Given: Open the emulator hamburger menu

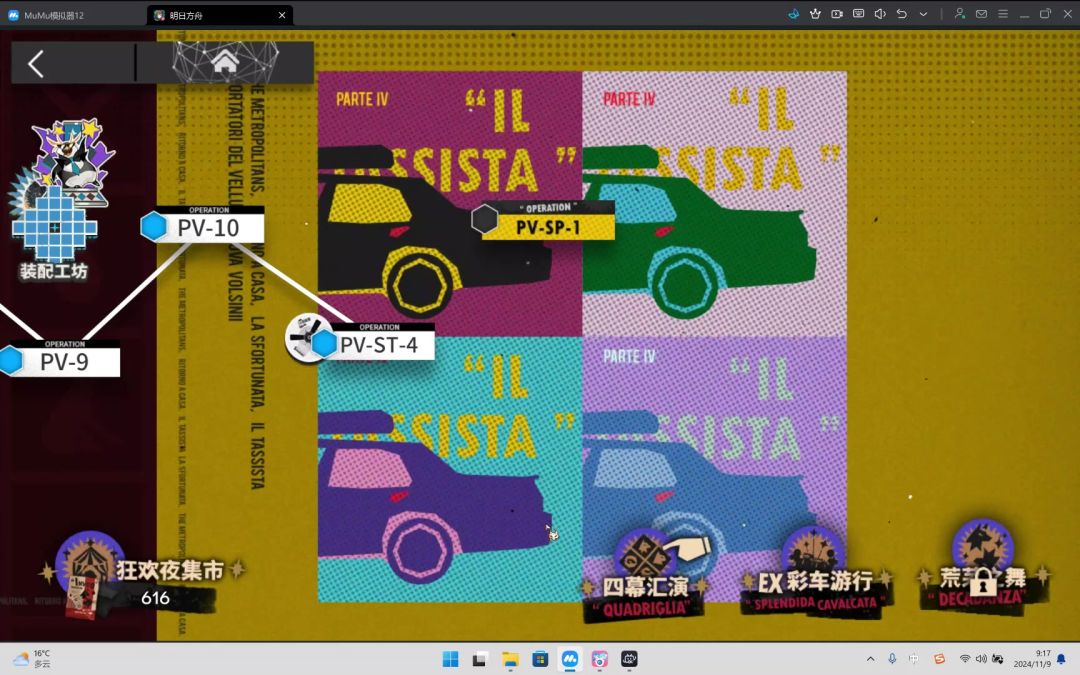Looking at the screenshot, I should pyautogui.click(x=1003, y=14).
